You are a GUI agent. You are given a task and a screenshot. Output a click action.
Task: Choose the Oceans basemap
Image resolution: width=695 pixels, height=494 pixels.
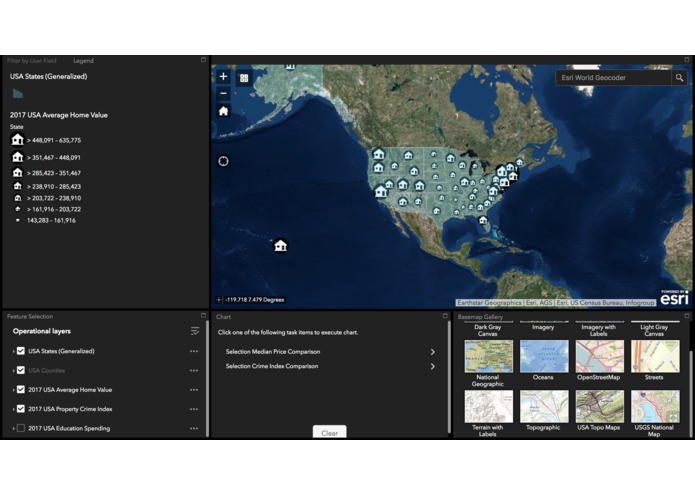coord(543,360)
